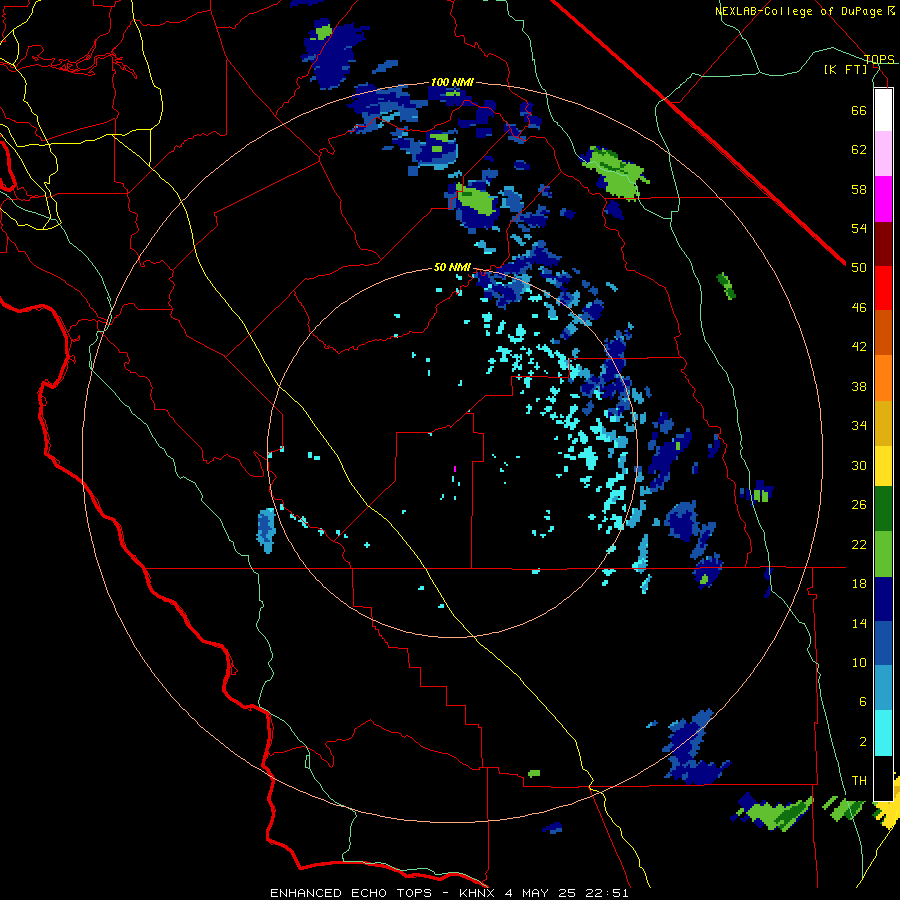Click the legend value 54
The image size is (900, 900).
tap(859, 228)
